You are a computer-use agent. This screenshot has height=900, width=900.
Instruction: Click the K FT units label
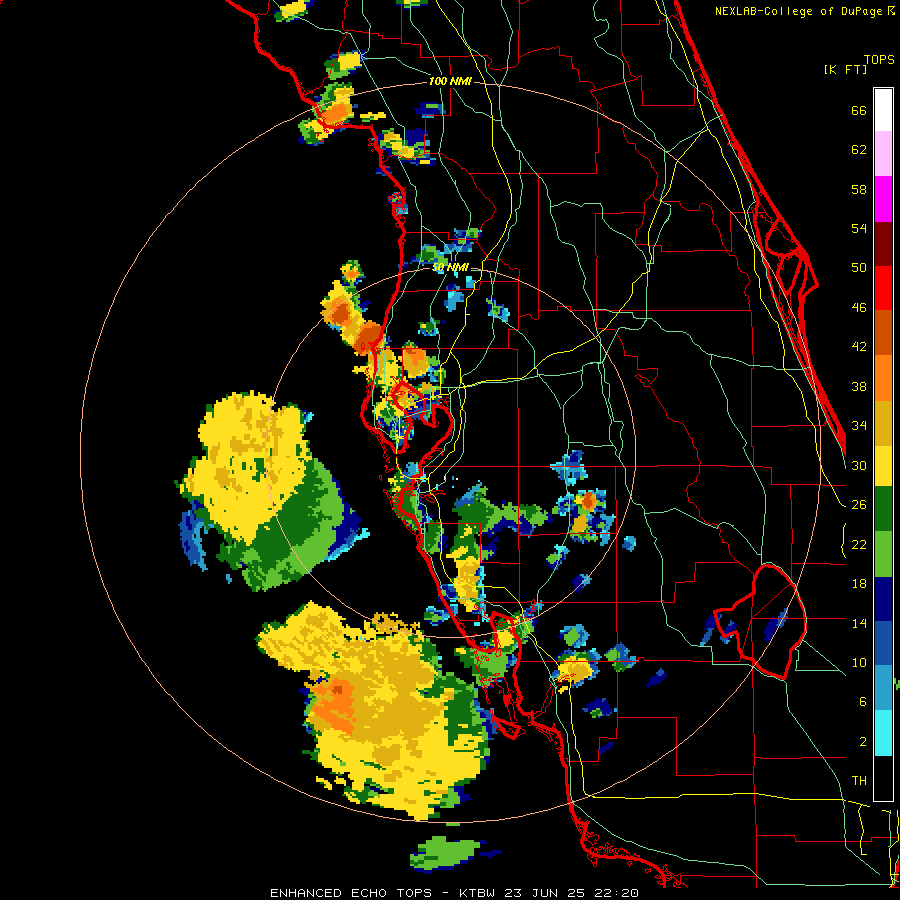click(x=845, y=69)
